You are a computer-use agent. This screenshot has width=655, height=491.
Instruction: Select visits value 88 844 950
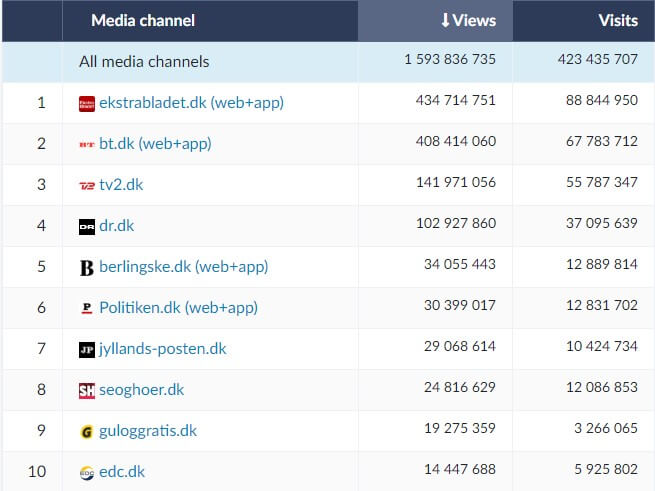602,100
